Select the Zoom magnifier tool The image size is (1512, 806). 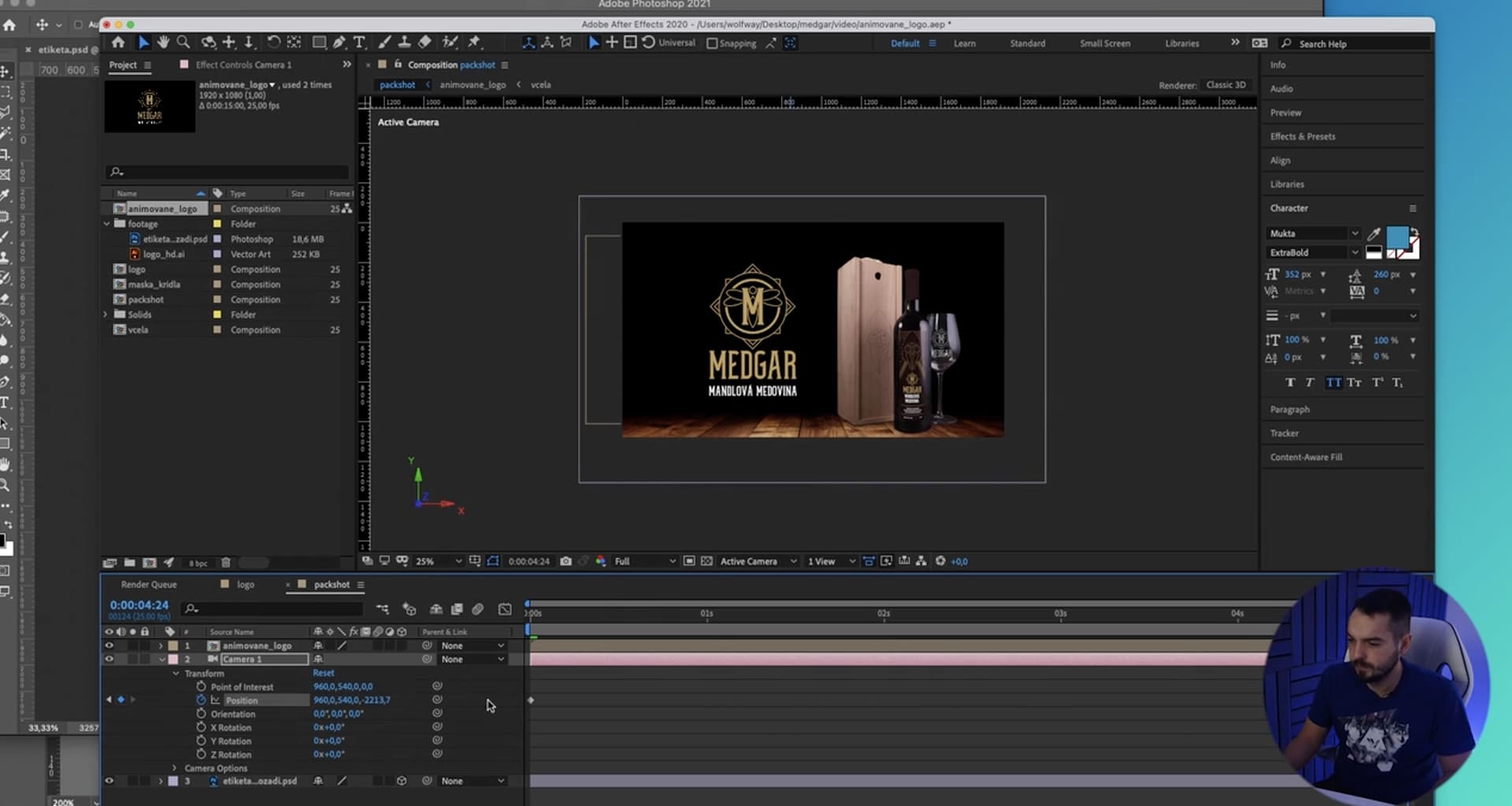pos(183,43)
